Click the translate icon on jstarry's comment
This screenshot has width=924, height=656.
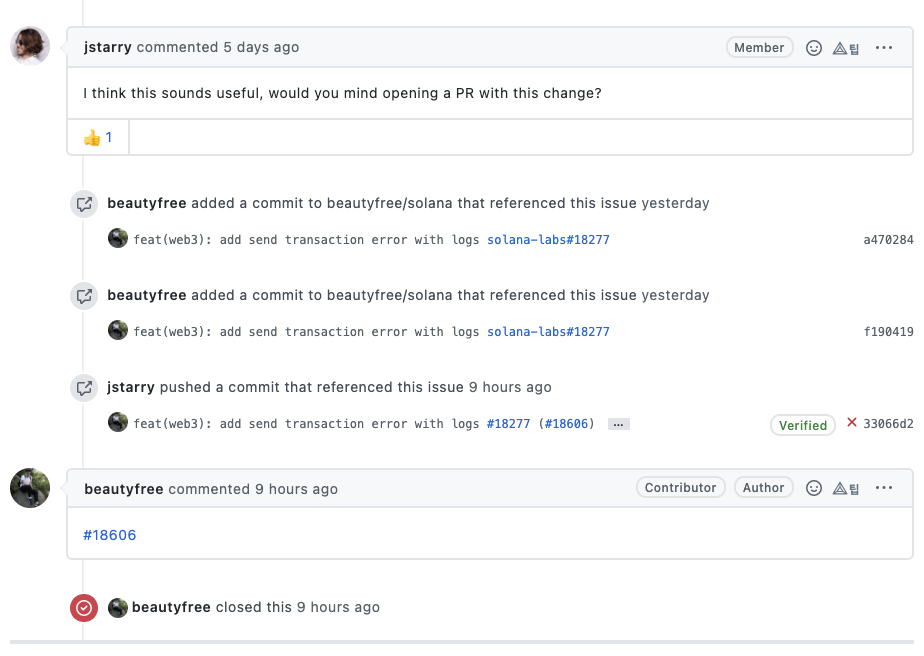(847, 47)
